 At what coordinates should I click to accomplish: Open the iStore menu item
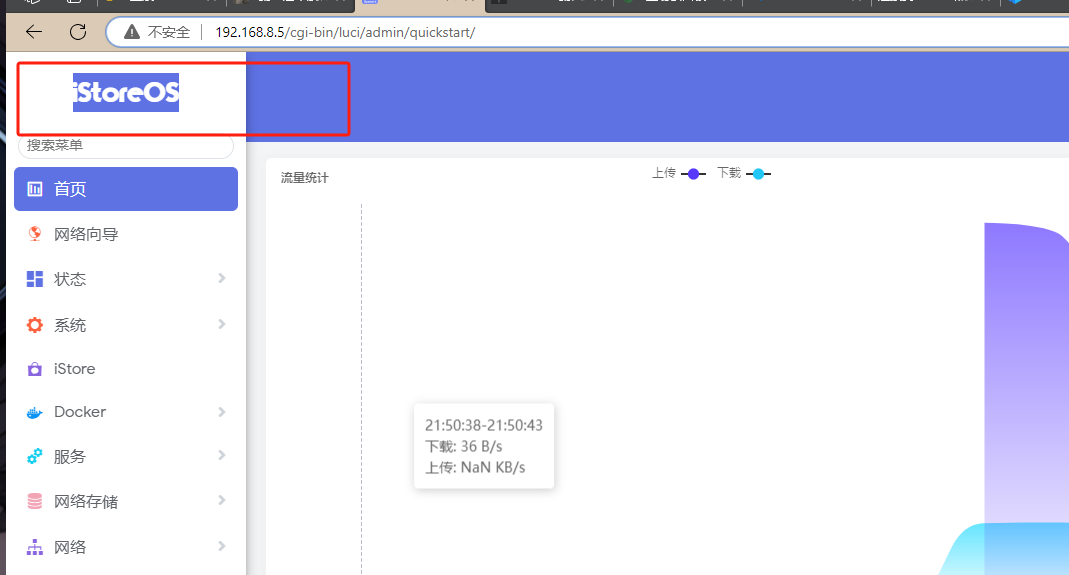tap(75, 369)
